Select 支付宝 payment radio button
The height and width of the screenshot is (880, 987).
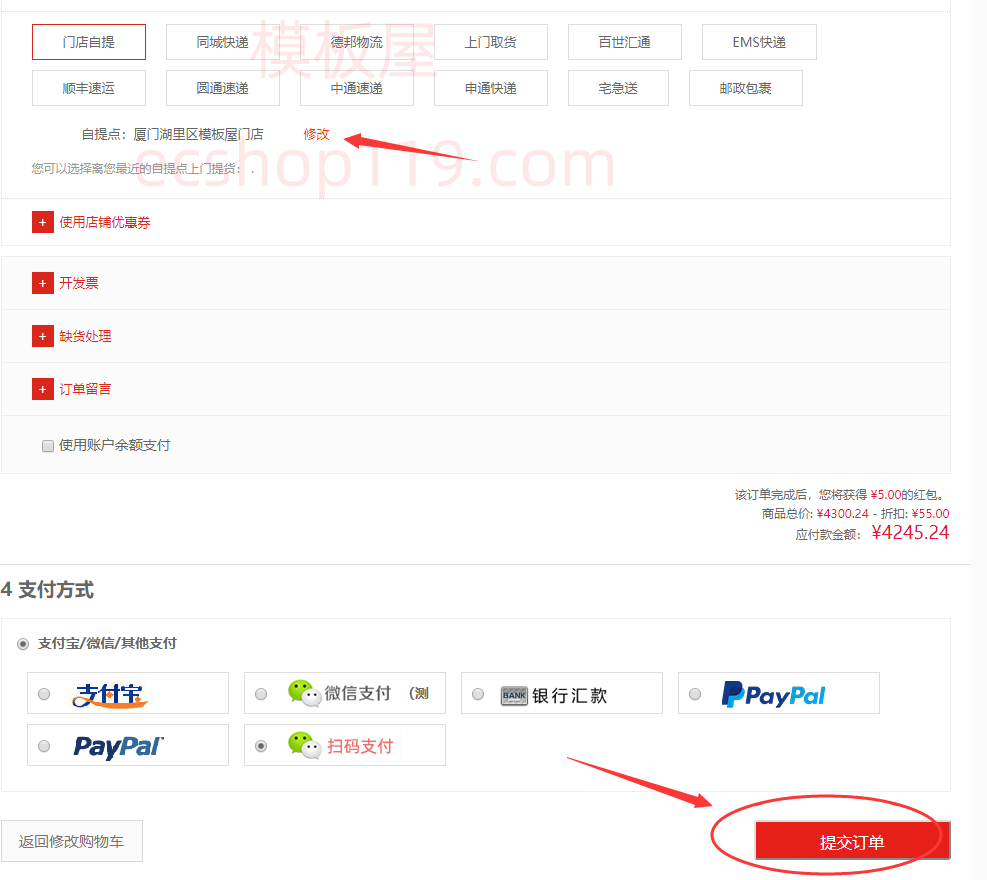pos(44,694)
